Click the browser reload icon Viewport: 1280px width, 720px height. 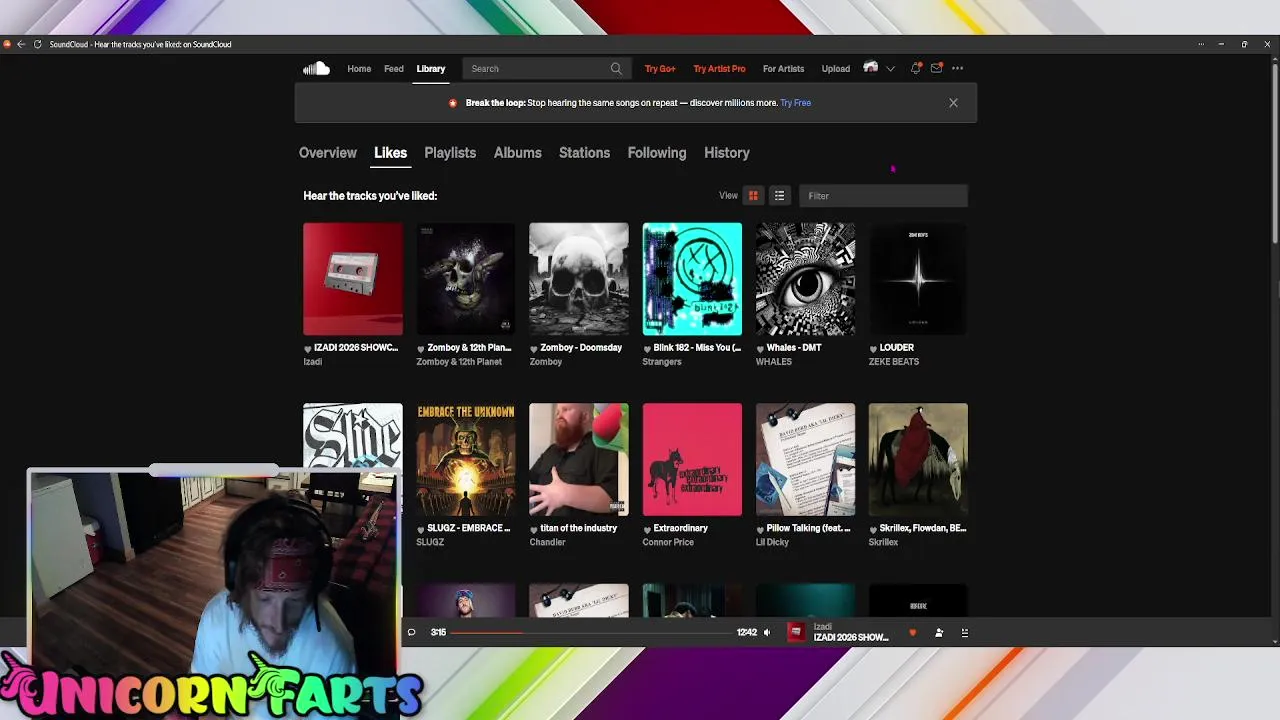[x=37, y=44]
